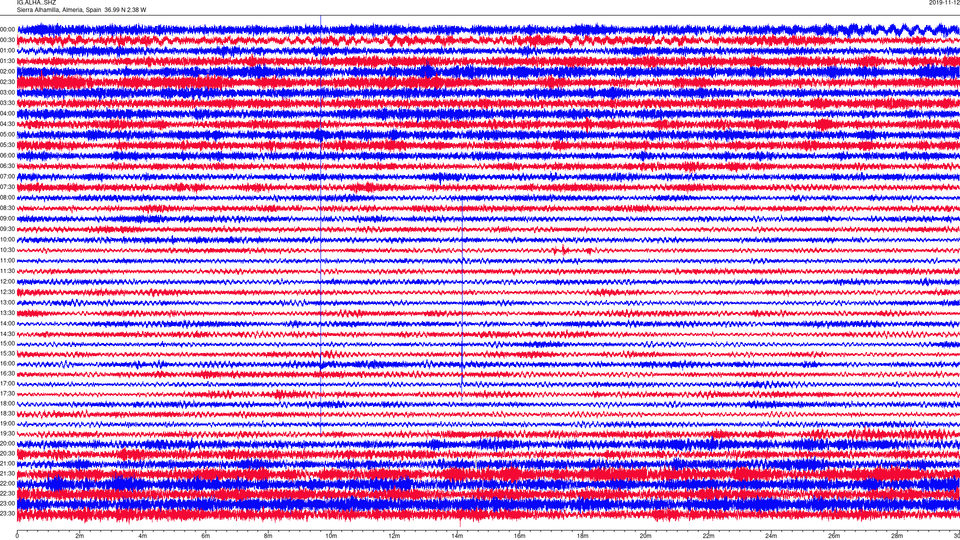Click the 16:00 row label
The height and width of the screenshot is (540, 960).
8,364
